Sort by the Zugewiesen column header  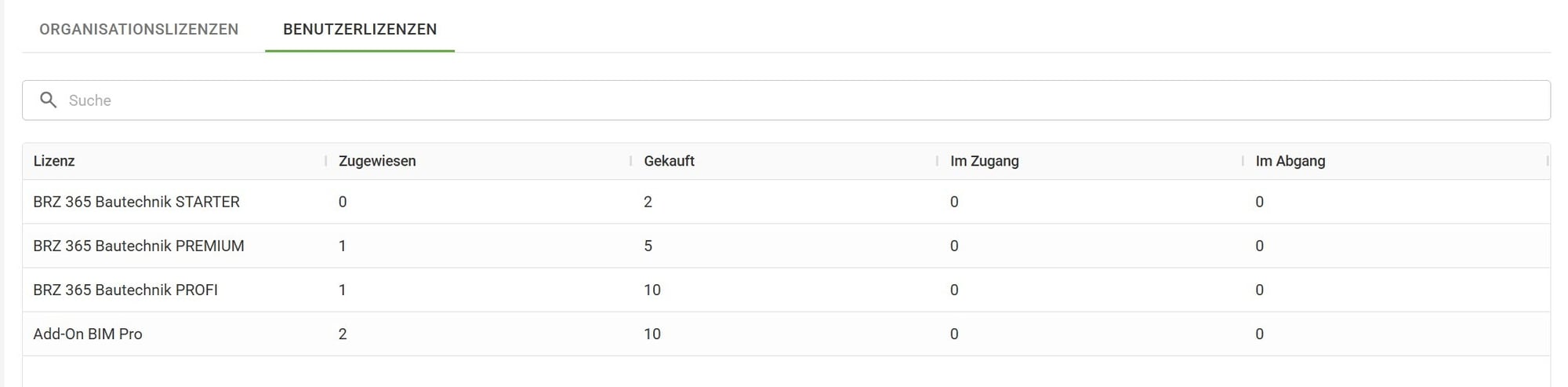(x=377, y=161)
